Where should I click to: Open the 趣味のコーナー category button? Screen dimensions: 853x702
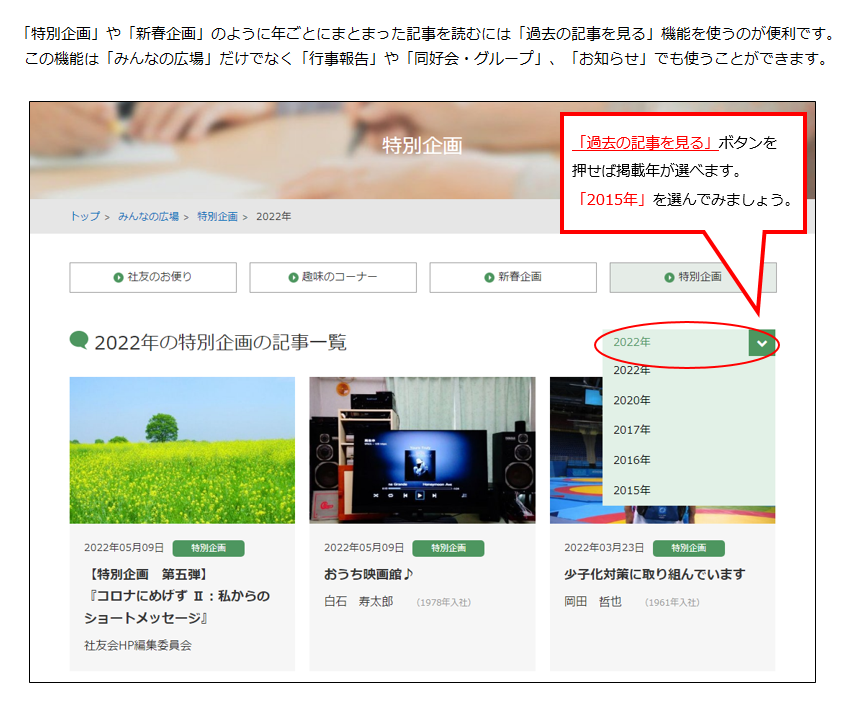click(x=333, y=278)
